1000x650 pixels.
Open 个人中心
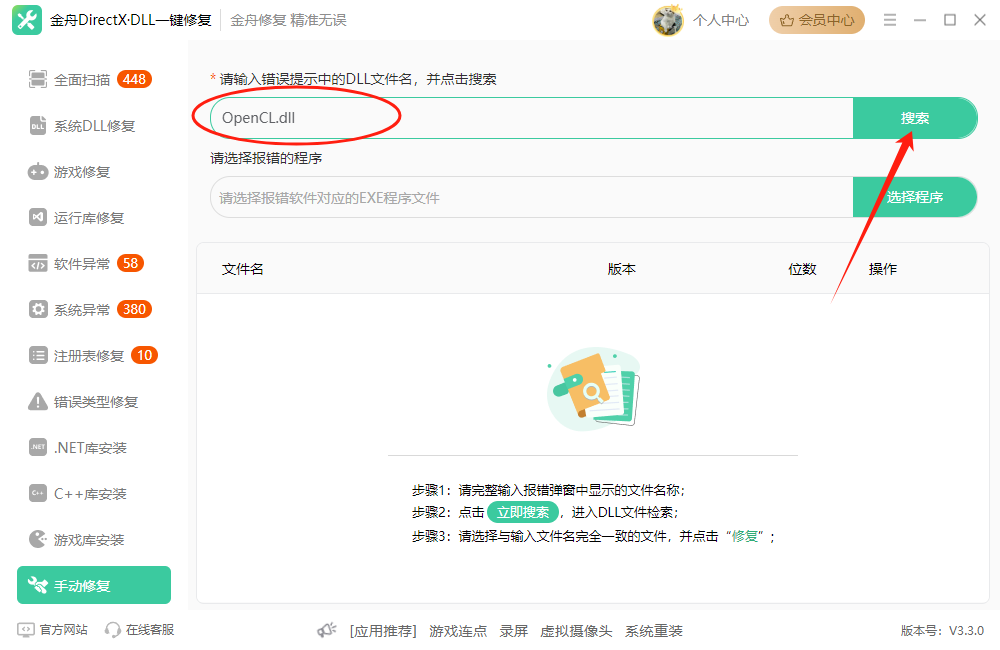click(721, 20)
